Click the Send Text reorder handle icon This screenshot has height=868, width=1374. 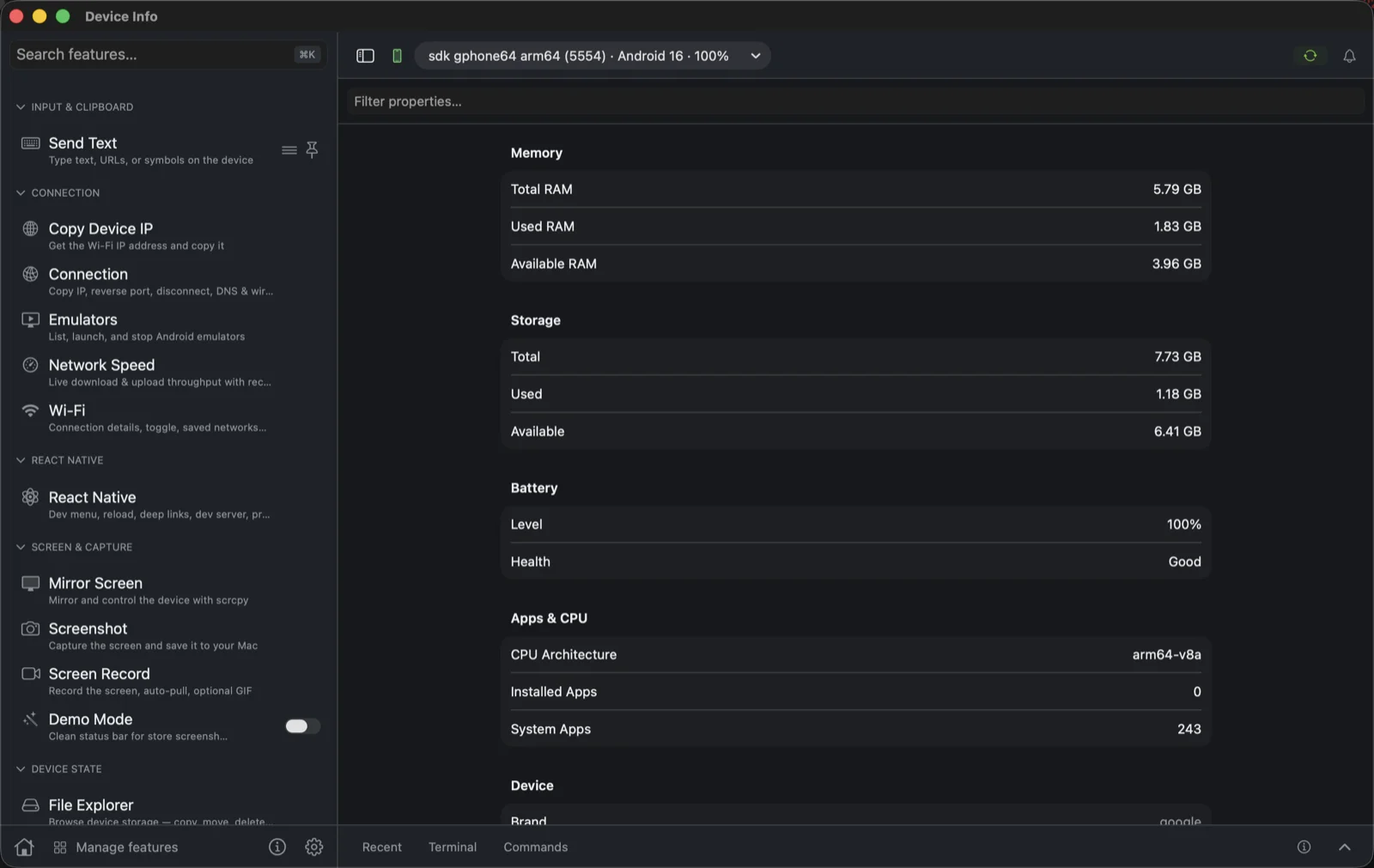pos(289,150)
